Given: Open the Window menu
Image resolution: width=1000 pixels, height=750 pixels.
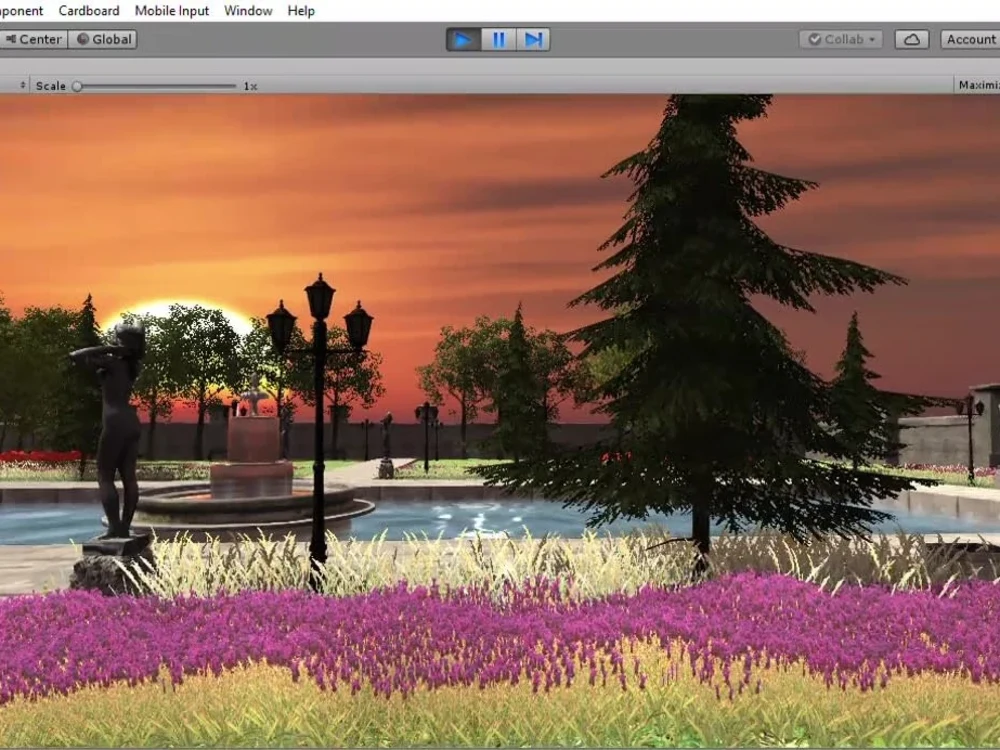Looking at the screenshot, I should click(248, 11).
